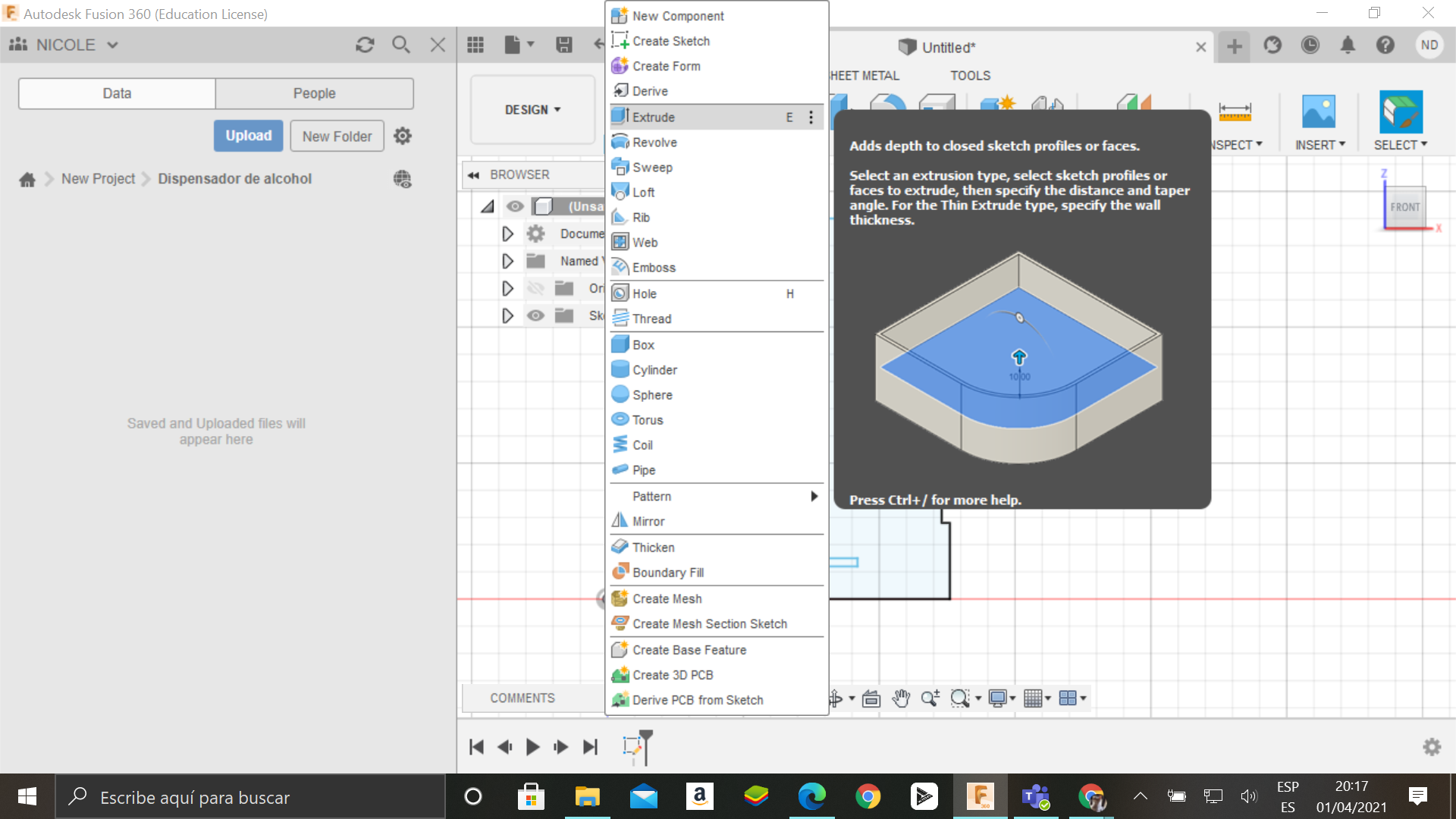
Task: Toggle visibility of the root component
Action: [515, 206]
